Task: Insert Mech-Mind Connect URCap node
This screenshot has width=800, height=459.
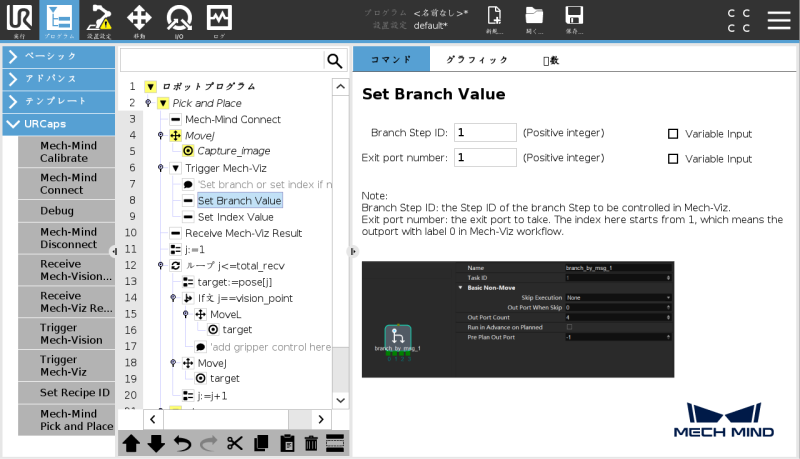Action: click(x=66, y=184)
